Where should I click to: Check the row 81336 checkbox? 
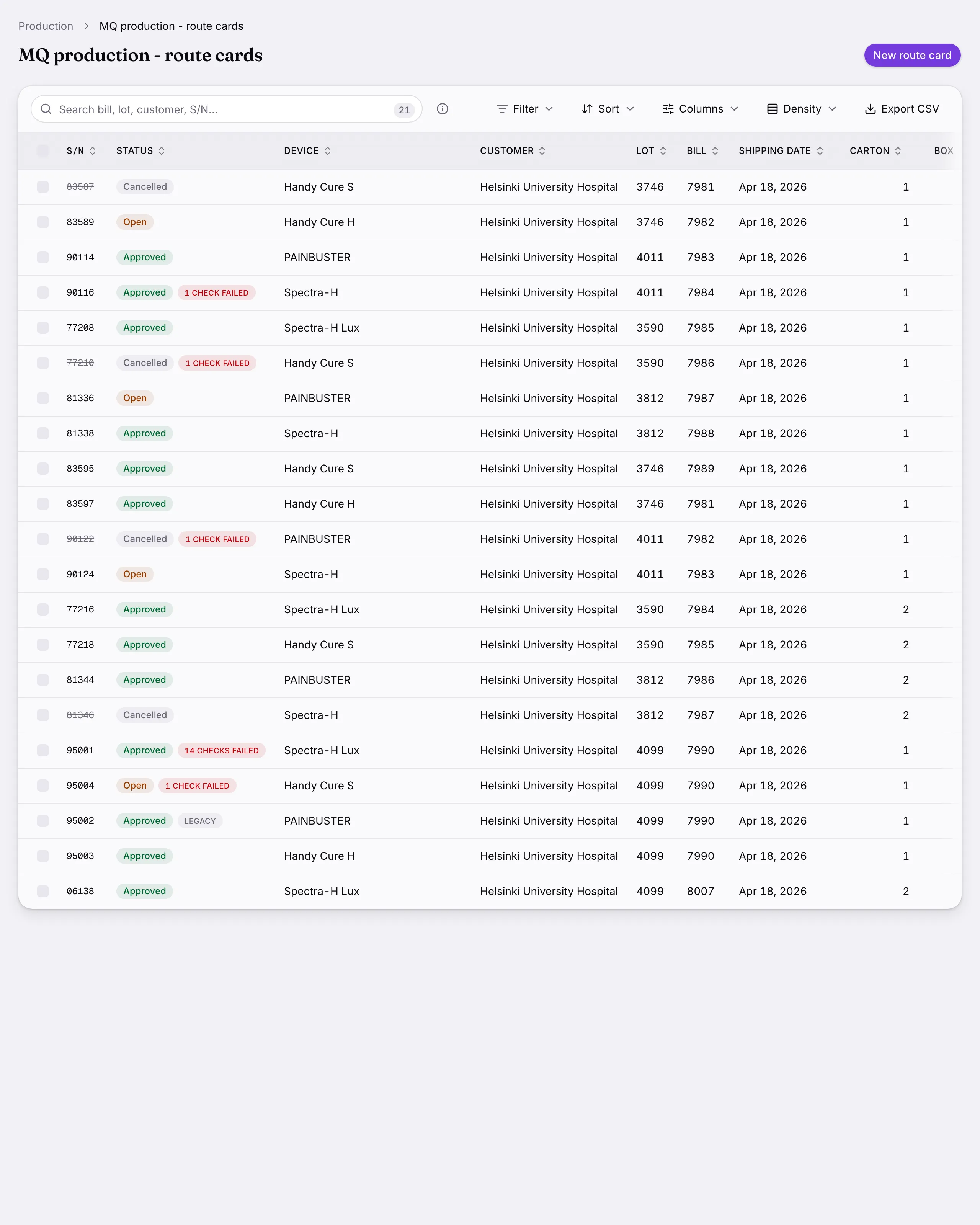pos(42,398)
